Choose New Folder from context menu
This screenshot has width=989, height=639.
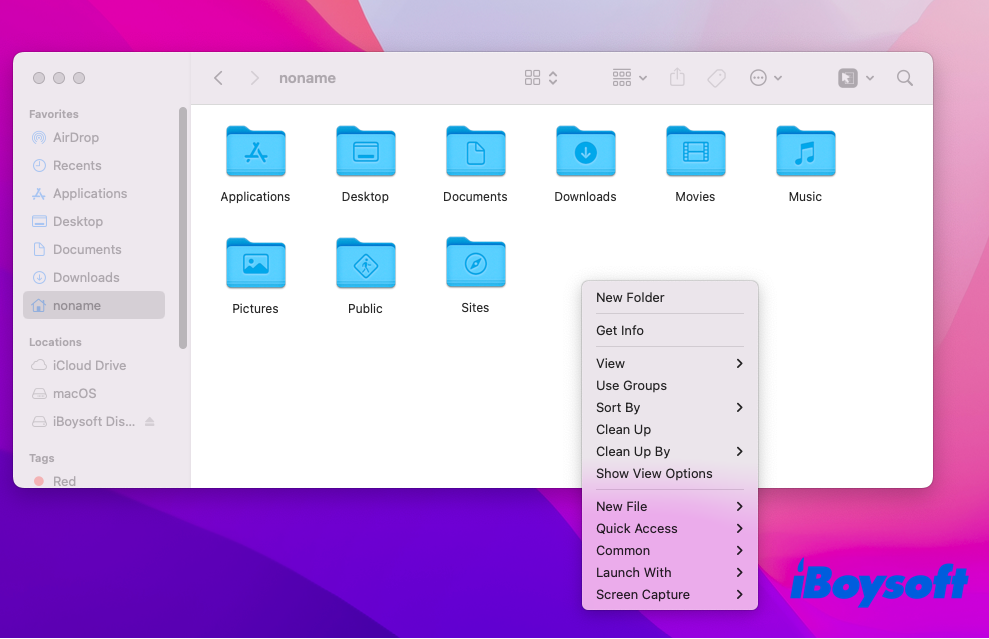630,297
